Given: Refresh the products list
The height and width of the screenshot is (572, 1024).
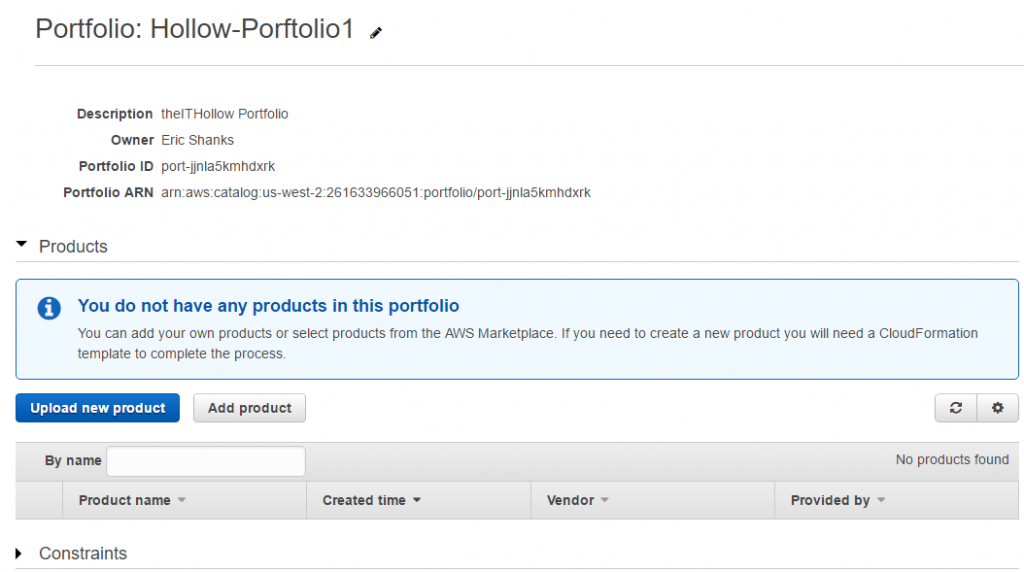Looking at the screenshot, I should pyautogui.click(x=956, y=408).
